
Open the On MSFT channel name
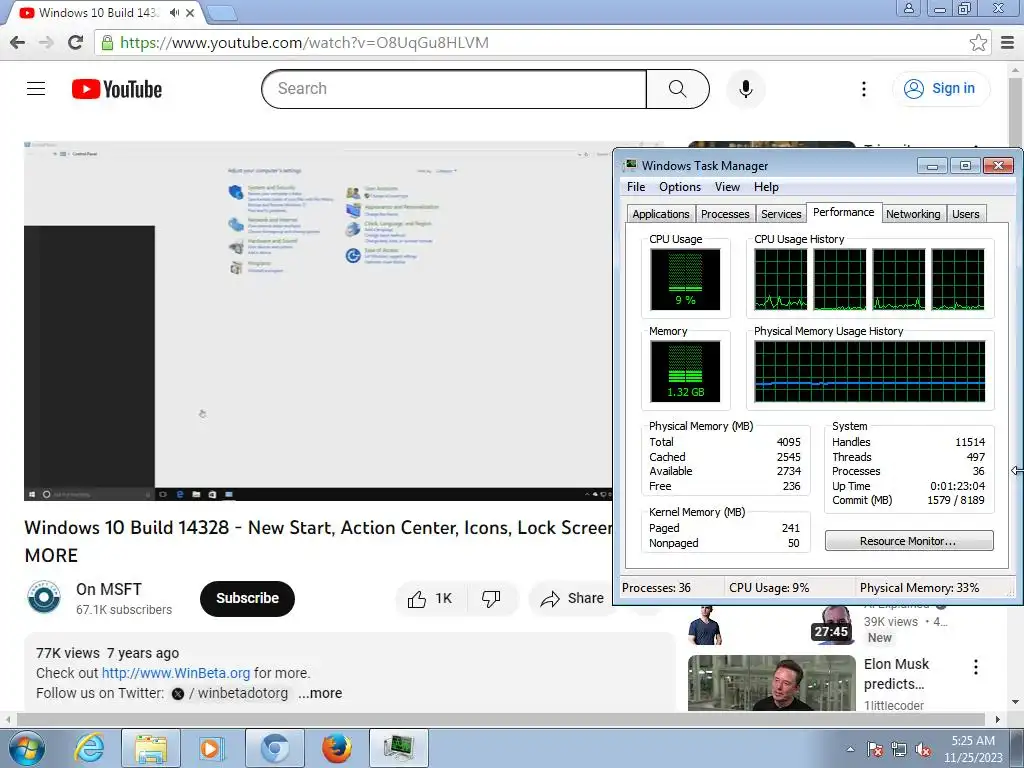click(x=108, y=589)
